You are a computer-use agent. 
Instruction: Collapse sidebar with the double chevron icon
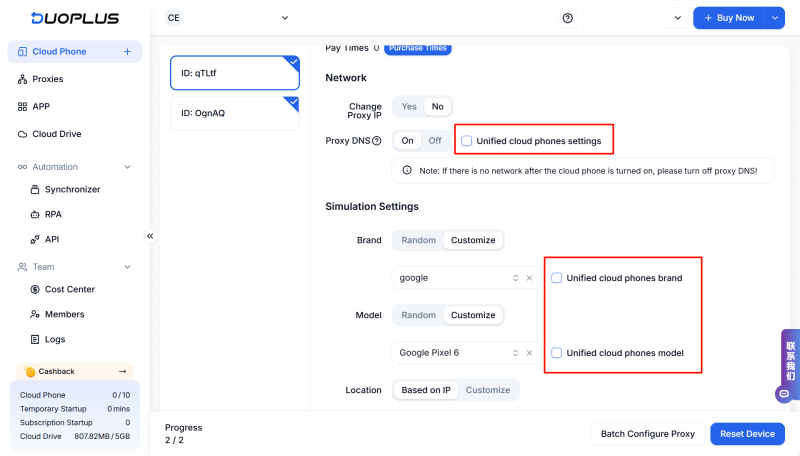click(x=150, y=236)
